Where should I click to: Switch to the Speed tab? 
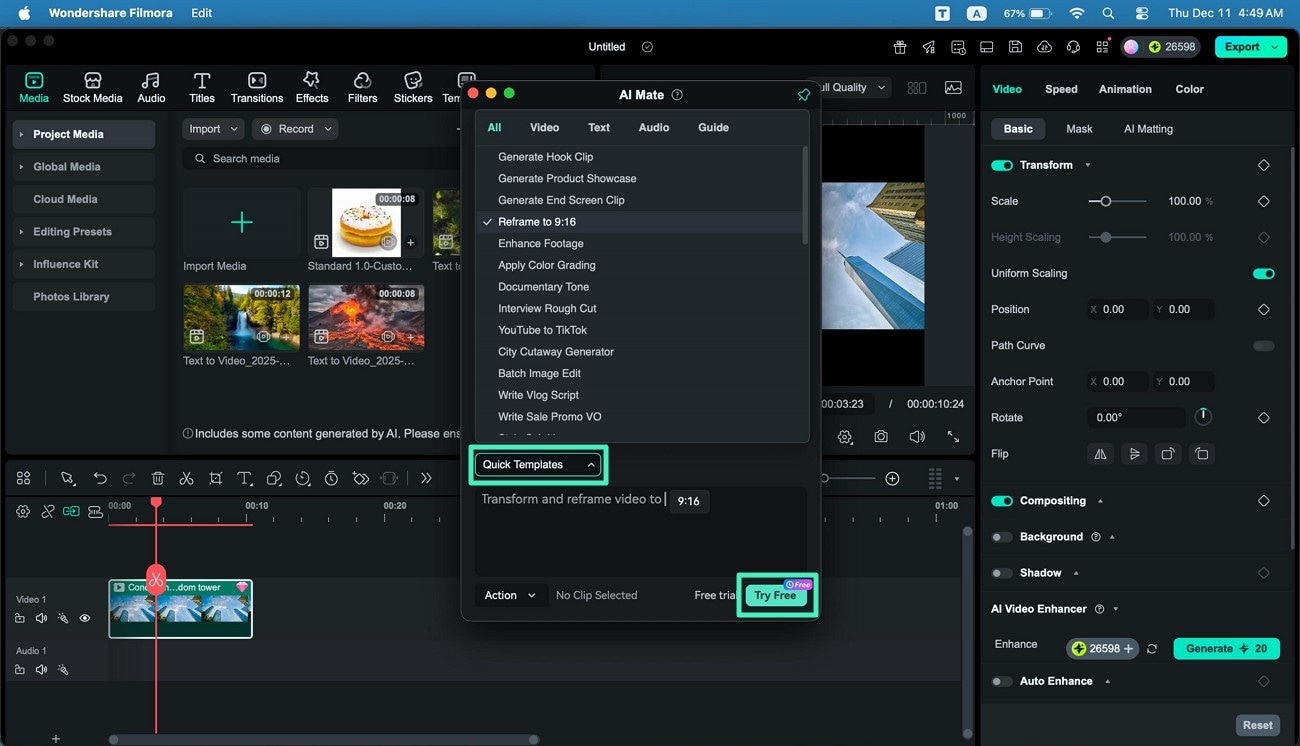coord(1061,89)
